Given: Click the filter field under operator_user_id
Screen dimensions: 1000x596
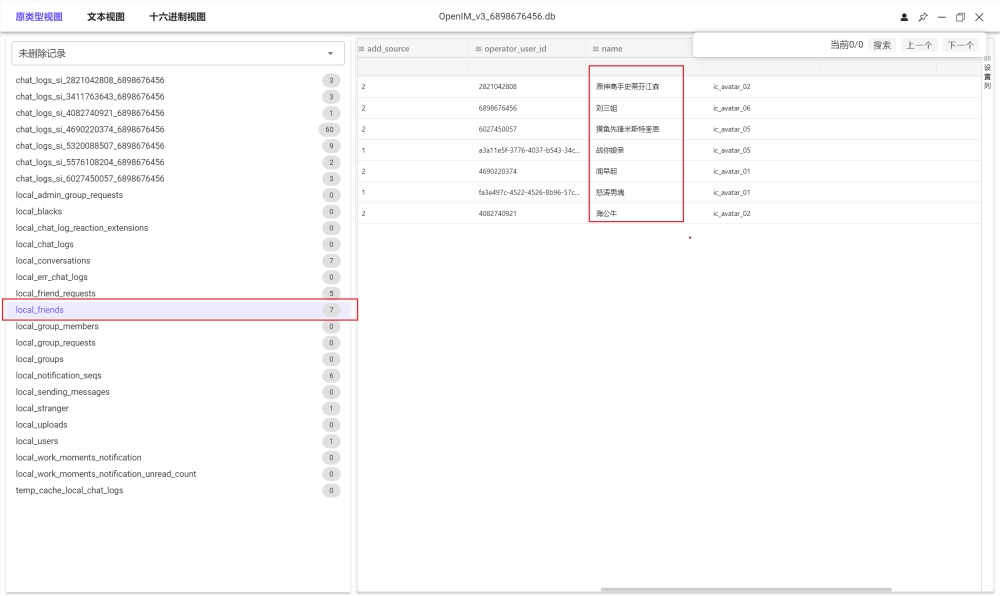Looking at the screenshot, I should click(x=526, y=68).
